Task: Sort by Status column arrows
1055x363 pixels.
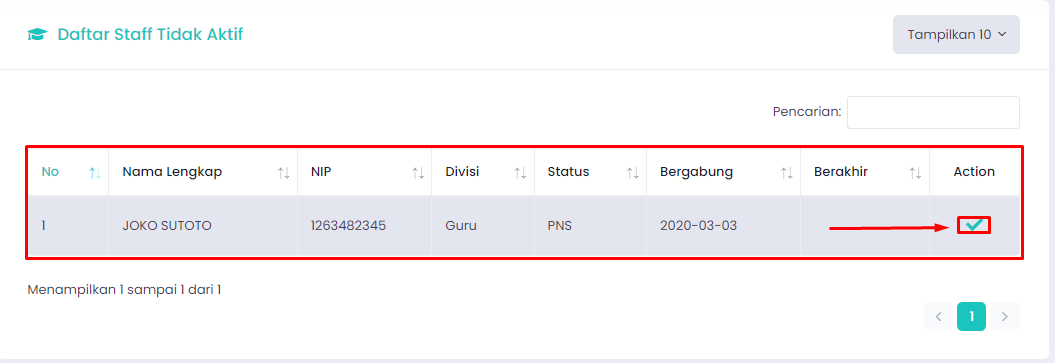Action: tap(632, 173)
